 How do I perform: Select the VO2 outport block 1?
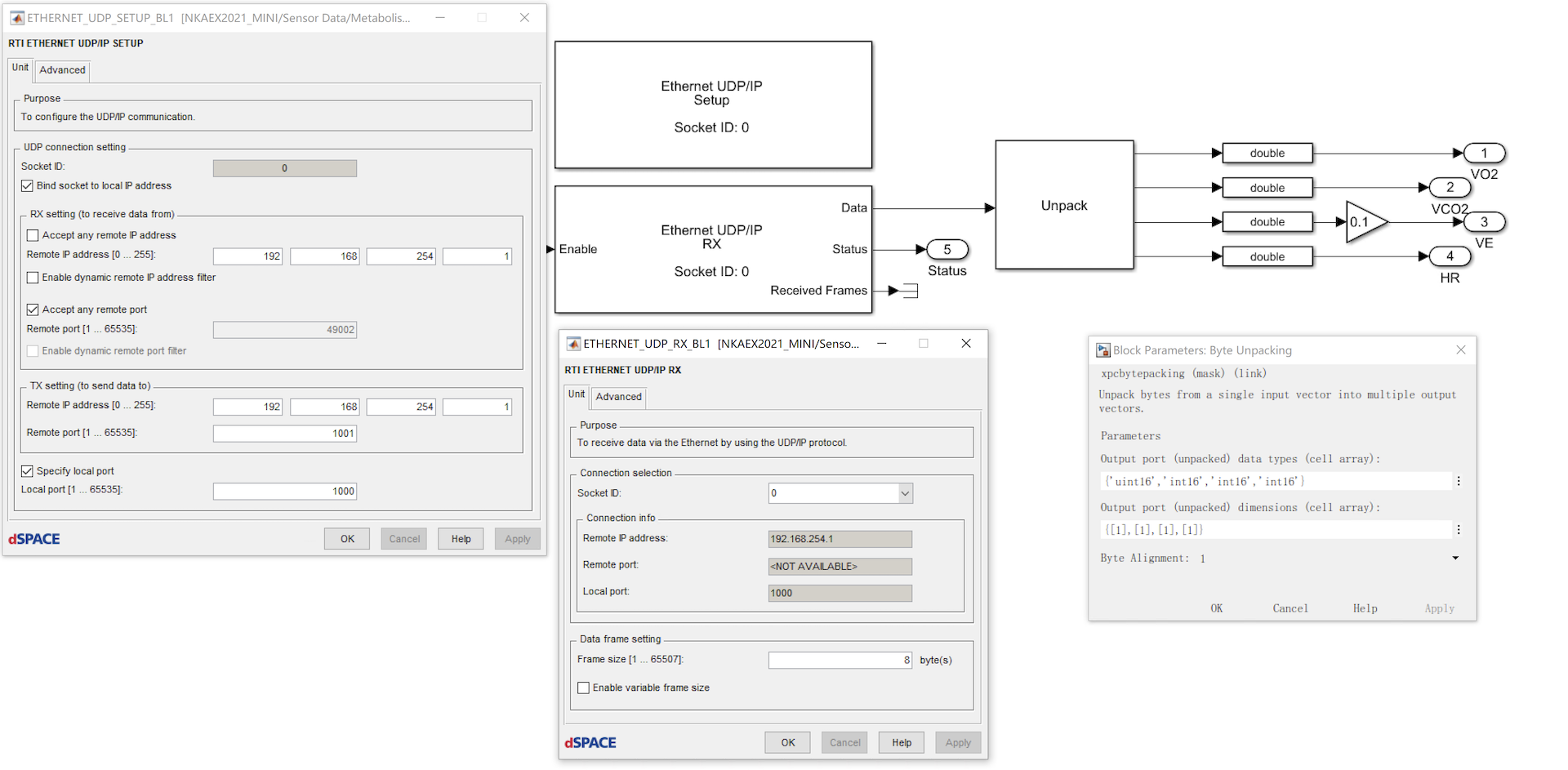pyautogui.click(x=1484, y=153)
